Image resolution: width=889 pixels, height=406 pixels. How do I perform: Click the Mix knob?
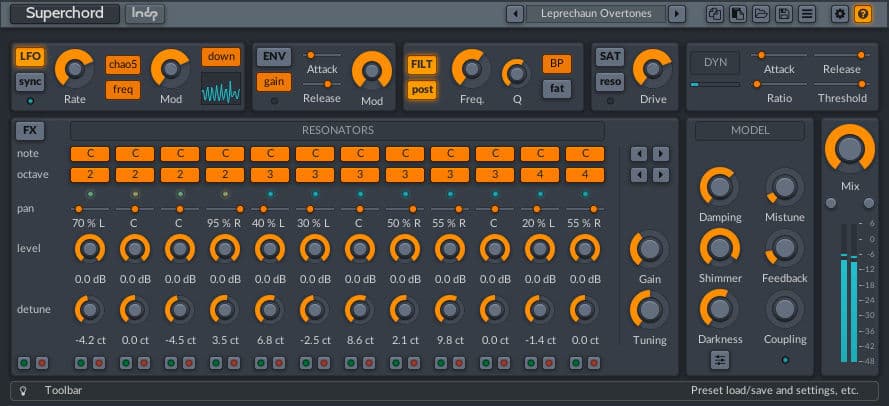(849, 149)
